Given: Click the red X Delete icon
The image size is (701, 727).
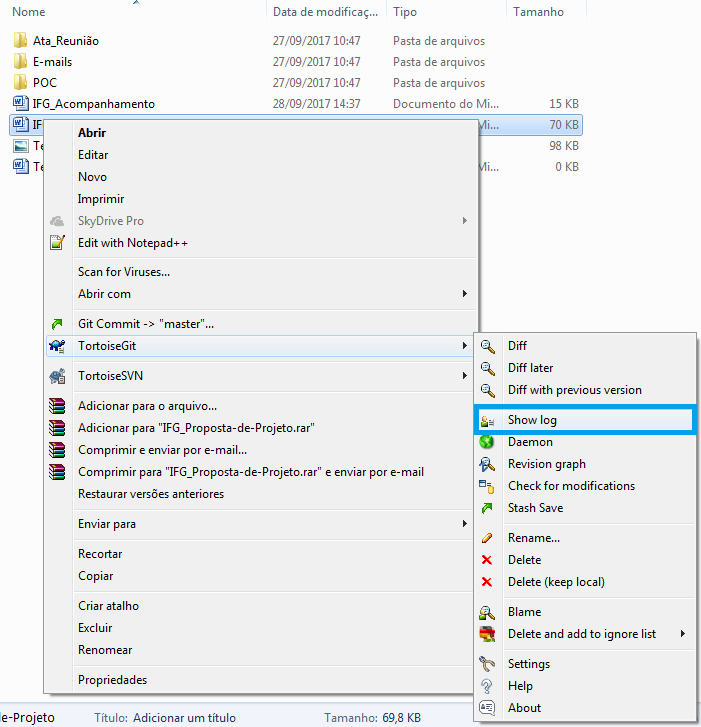Looking at the screenshot, I should click(487, 560).
